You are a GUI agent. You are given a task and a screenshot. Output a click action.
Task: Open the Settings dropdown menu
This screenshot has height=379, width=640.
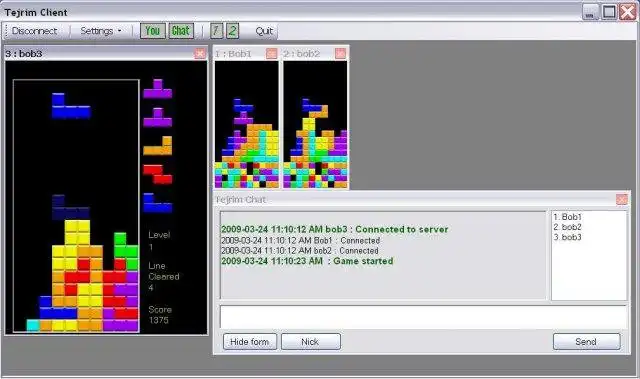pos(100,31)
